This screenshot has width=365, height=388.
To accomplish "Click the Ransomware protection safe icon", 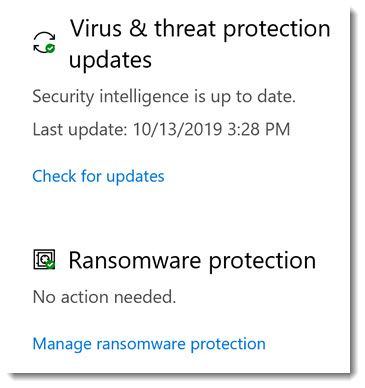I will coord(44,260).
